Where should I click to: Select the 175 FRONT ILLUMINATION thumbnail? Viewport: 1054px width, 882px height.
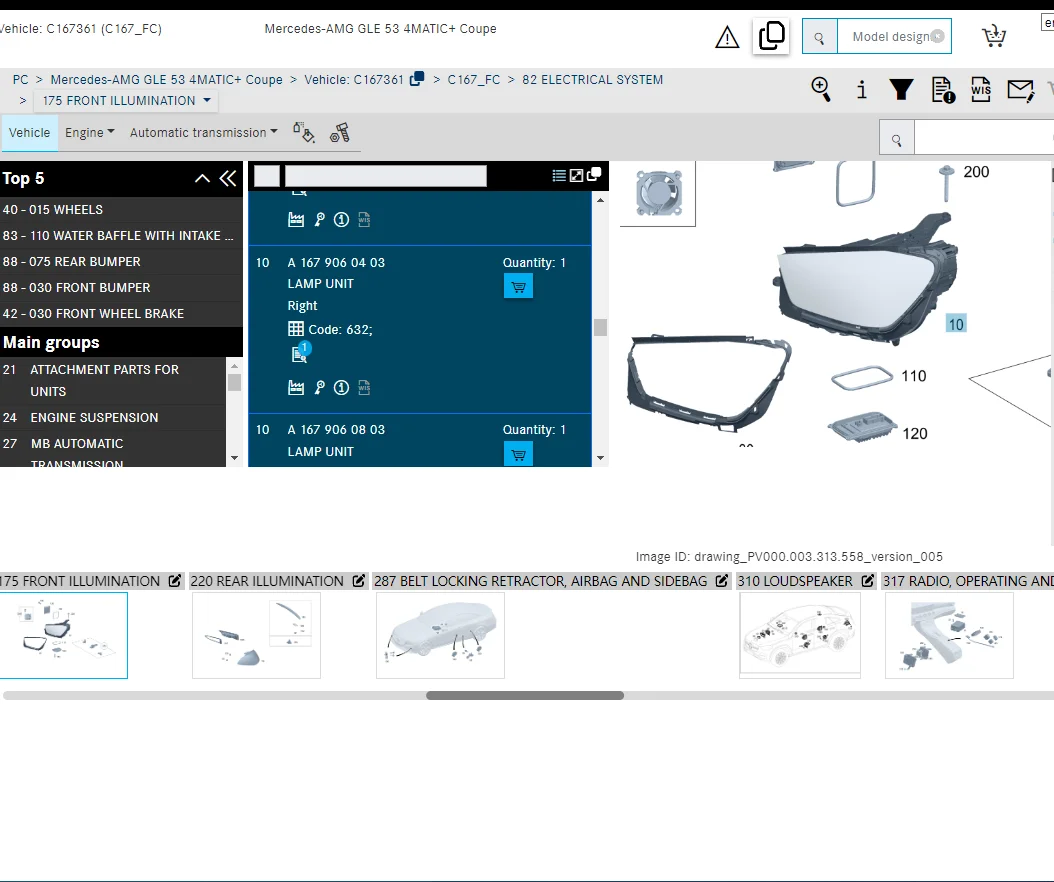[x=64, y=635]
